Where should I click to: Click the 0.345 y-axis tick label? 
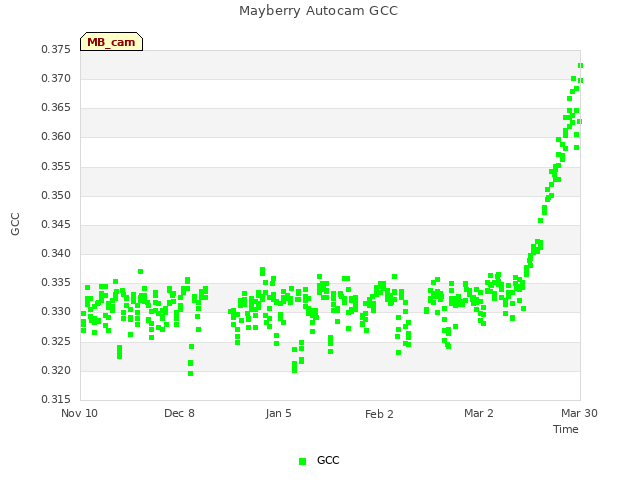click(56, 224)
